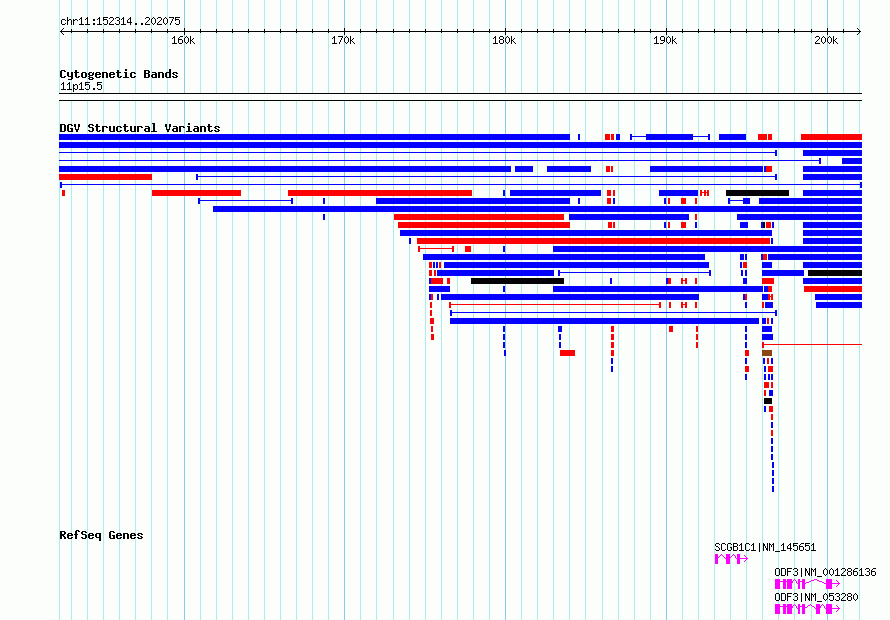Click the ODF3 NM_053280 magenta gene glyph
Screen dimensions: 890x620
(807, 609)
